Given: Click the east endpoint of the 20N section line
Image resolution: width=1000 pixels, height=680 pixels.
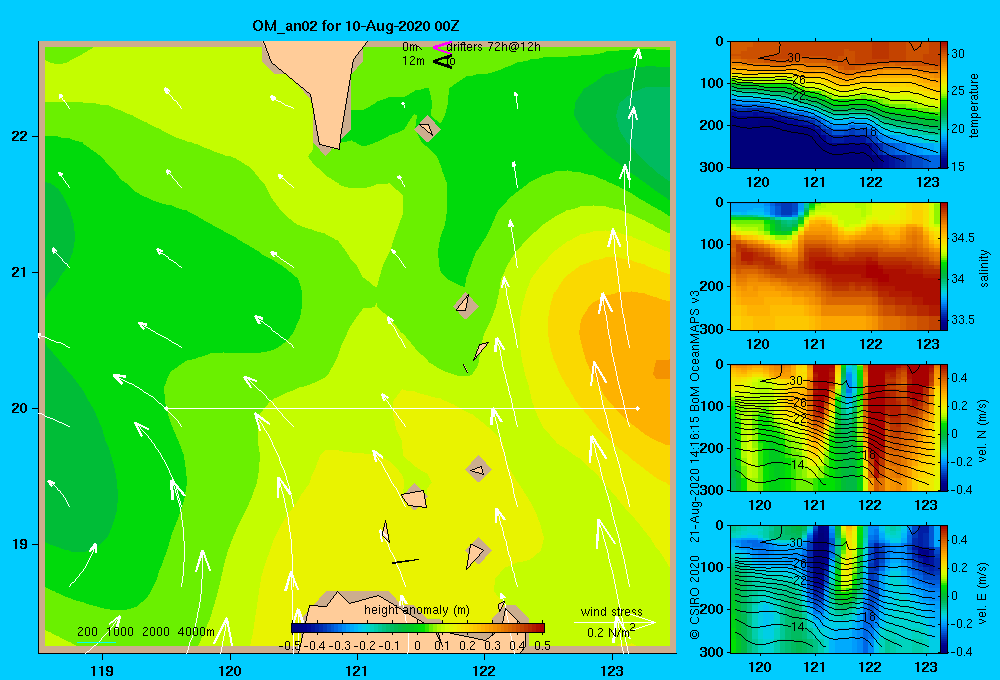Looking at the screenshot, I should tap(637, 408).
